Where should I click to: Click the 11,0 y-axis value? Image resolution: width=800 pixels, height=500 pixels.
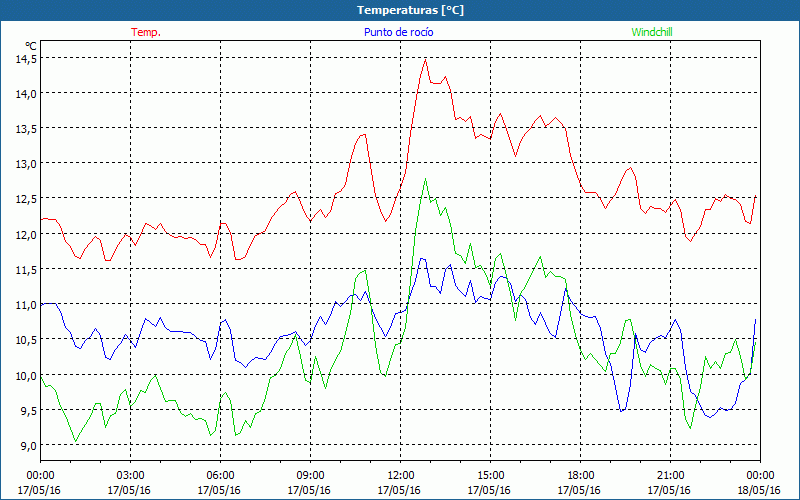[x=27, y=305]
